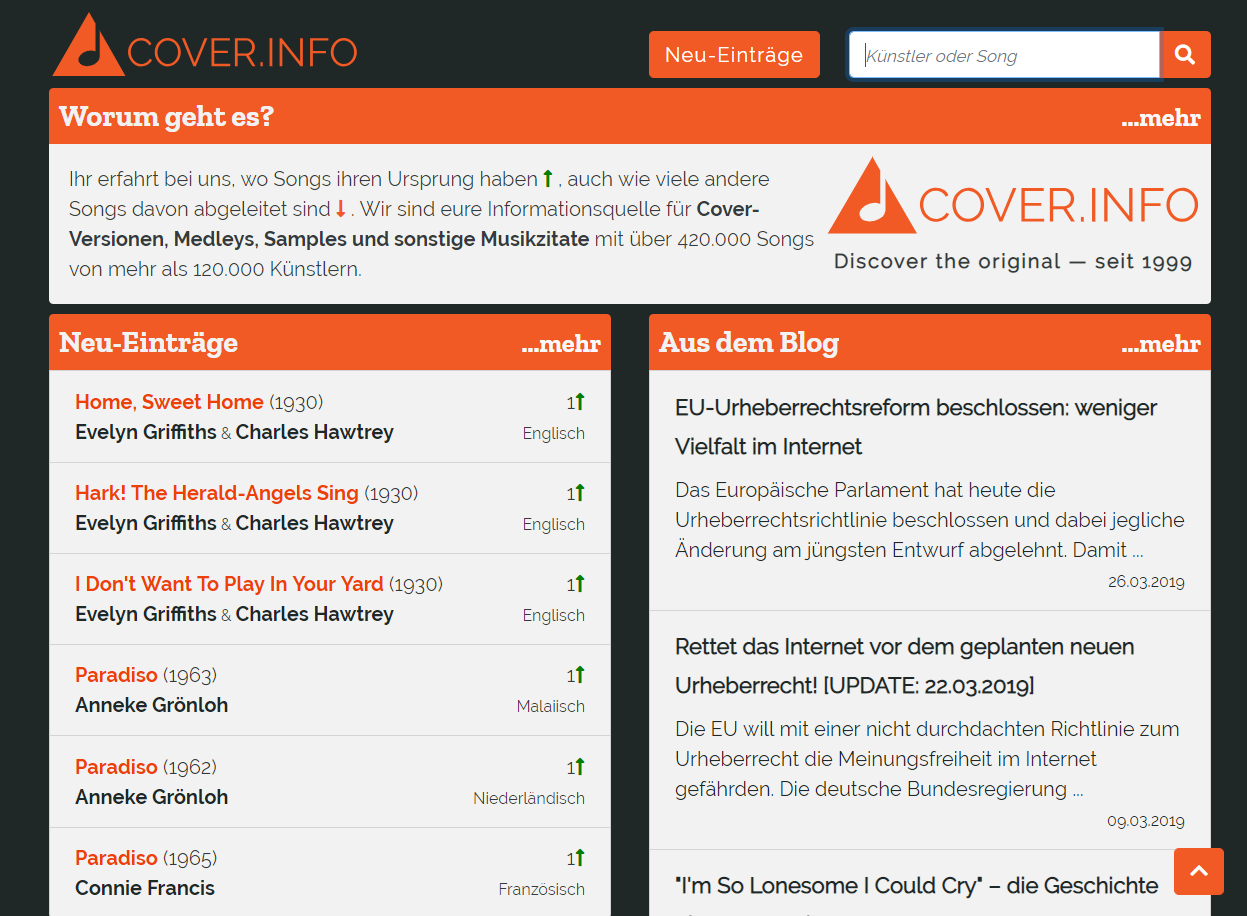Screen dimensions: 1247x916
Task: Open ...mehr in the Worum geht es? header
Action: [1160, 118]
